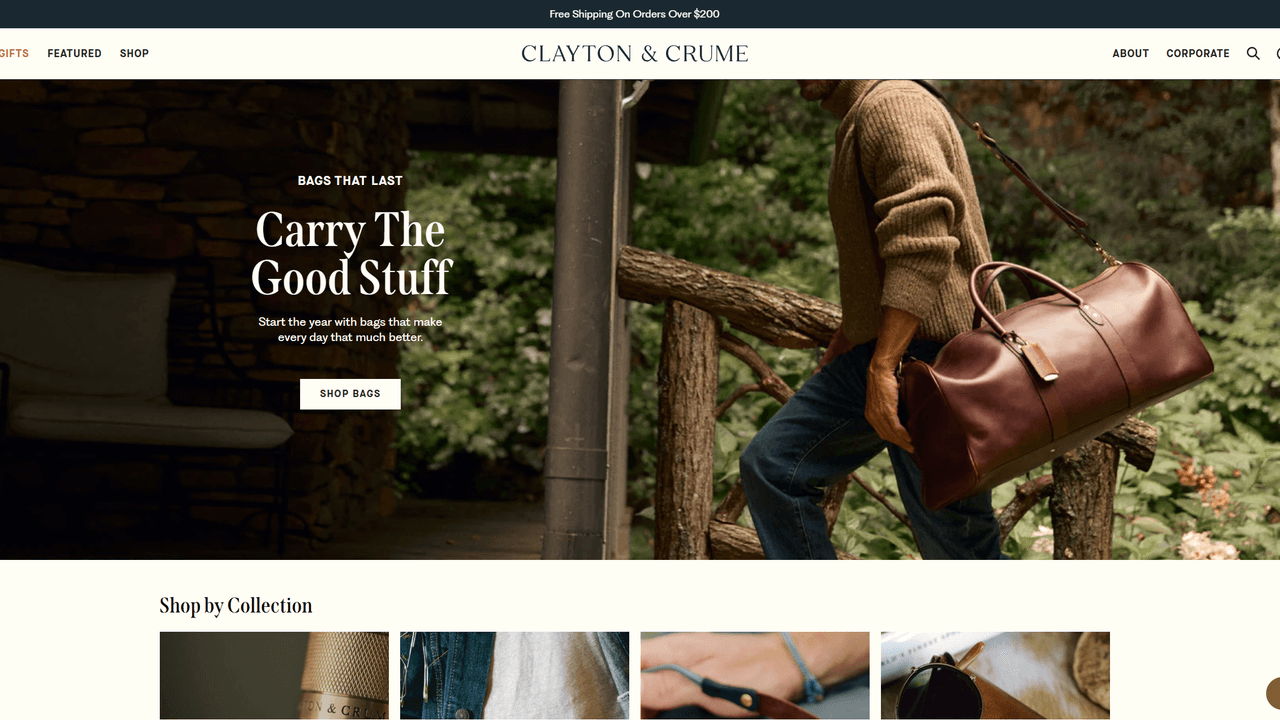The width and height of the screenshot is (1280, 720).
Task: Select the CORPORATE menu item
Action: [x=1197, y=54]
